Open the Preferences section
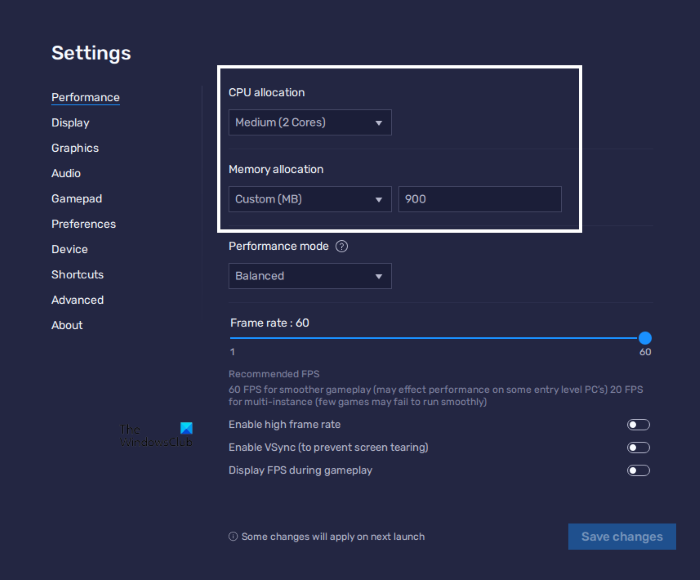 [83, 224]
